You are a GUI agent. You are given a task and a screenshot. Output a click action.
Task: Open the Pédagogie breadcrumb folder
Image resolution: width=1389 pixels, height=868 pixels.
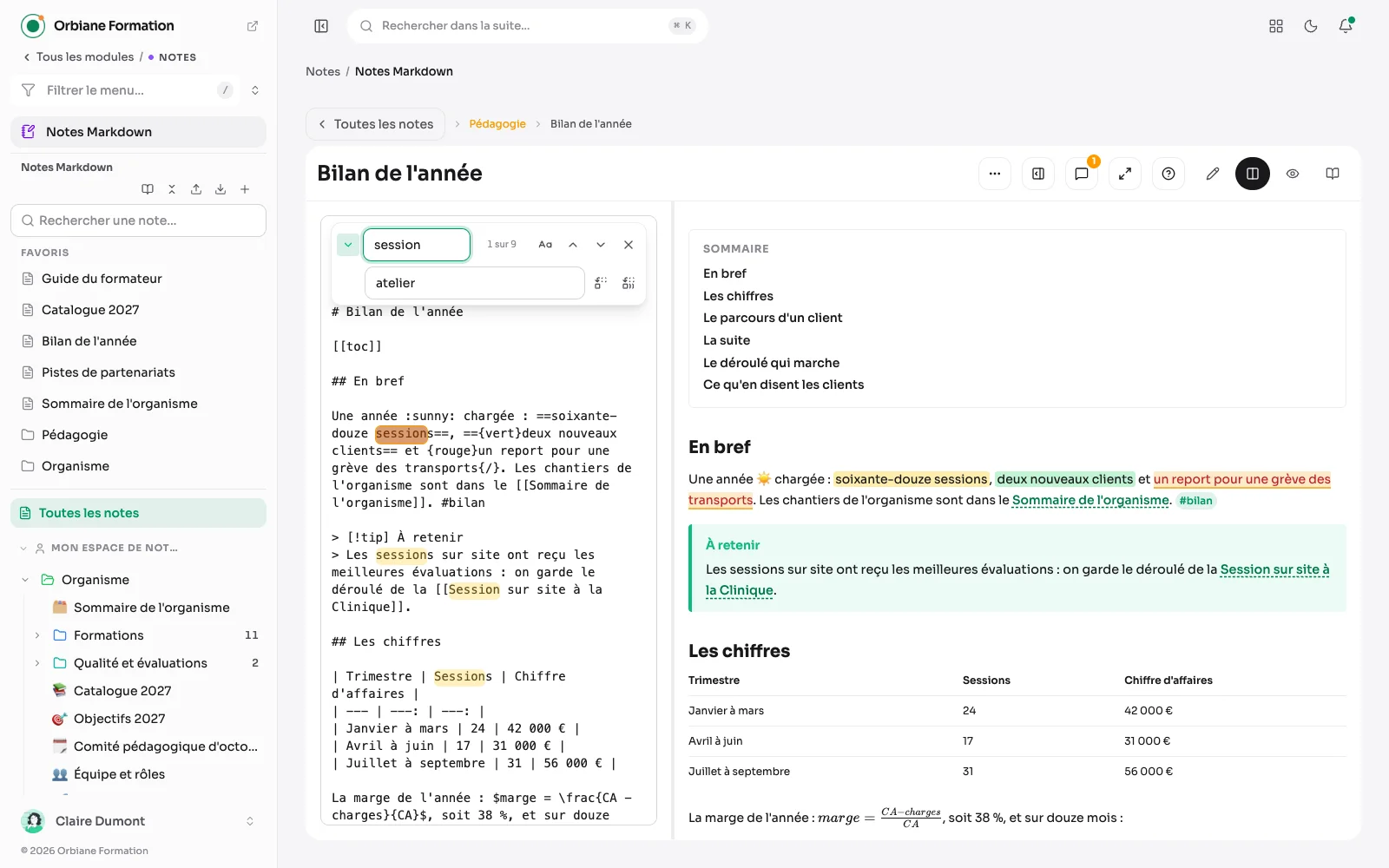[497, 124]
